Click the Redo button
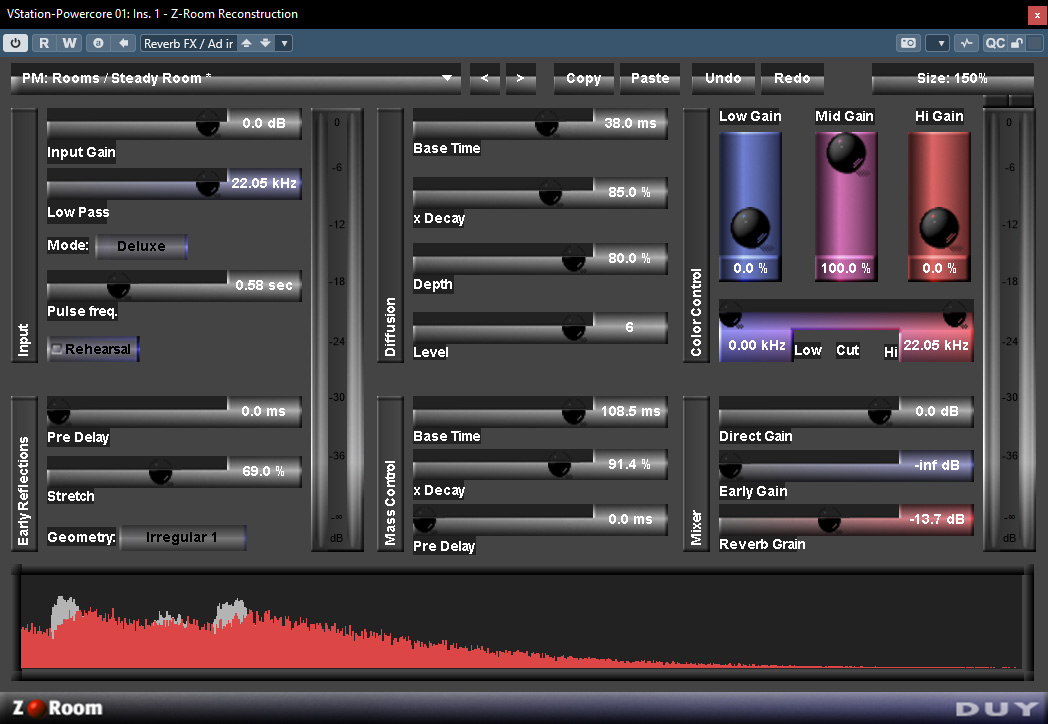The height and width of the screenshot is (724, 1048). pyautogui.click(x=792, y=78)
